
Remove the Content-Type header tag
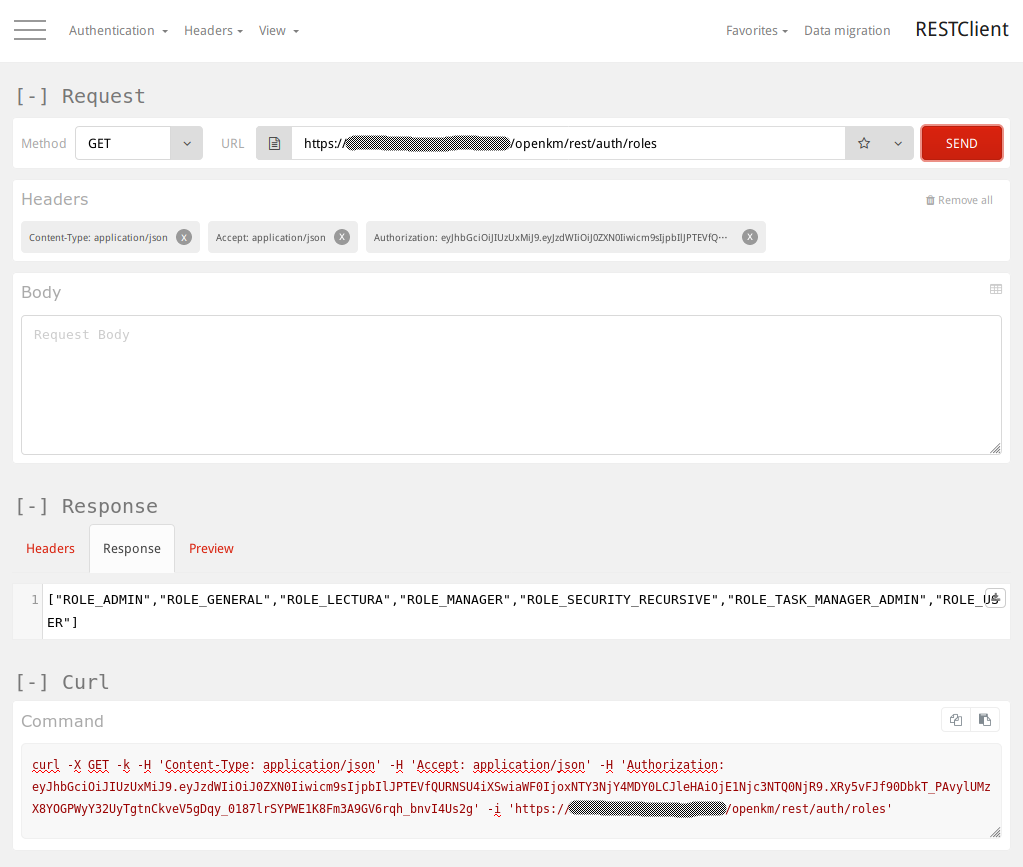click(184, 237)
